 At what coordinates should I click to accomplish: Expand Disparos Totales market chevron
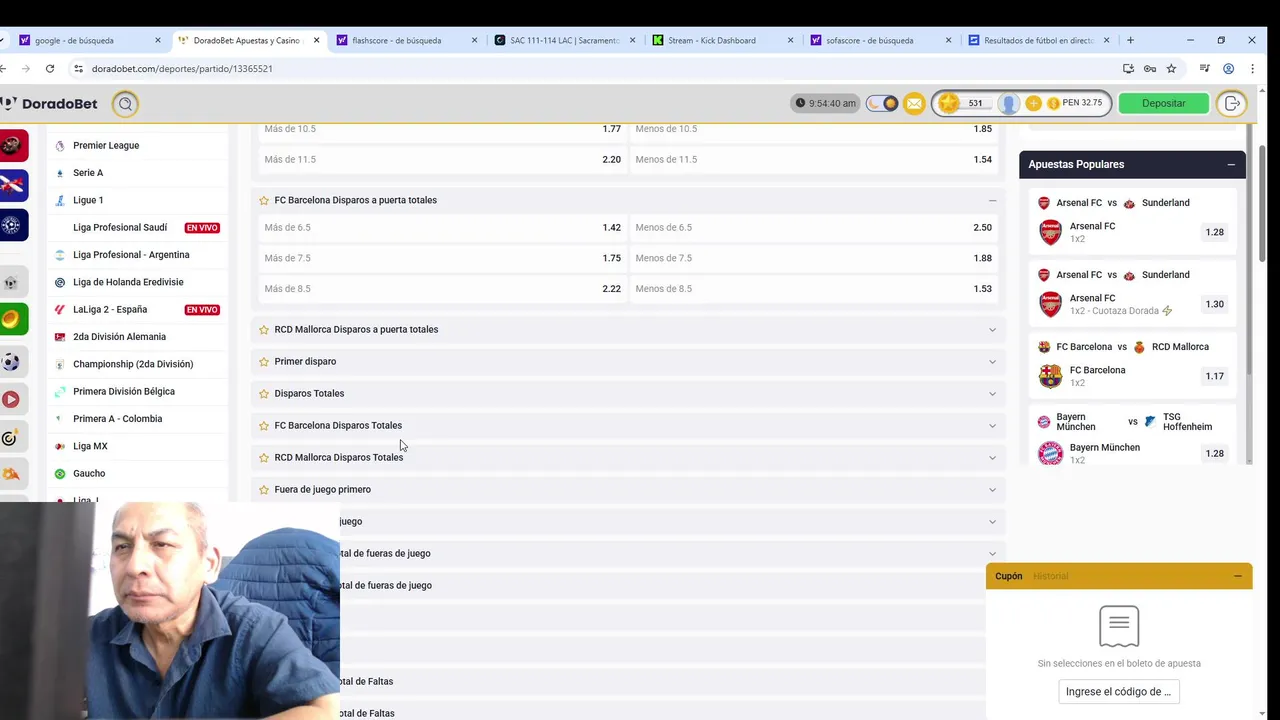tap(992, 393)
